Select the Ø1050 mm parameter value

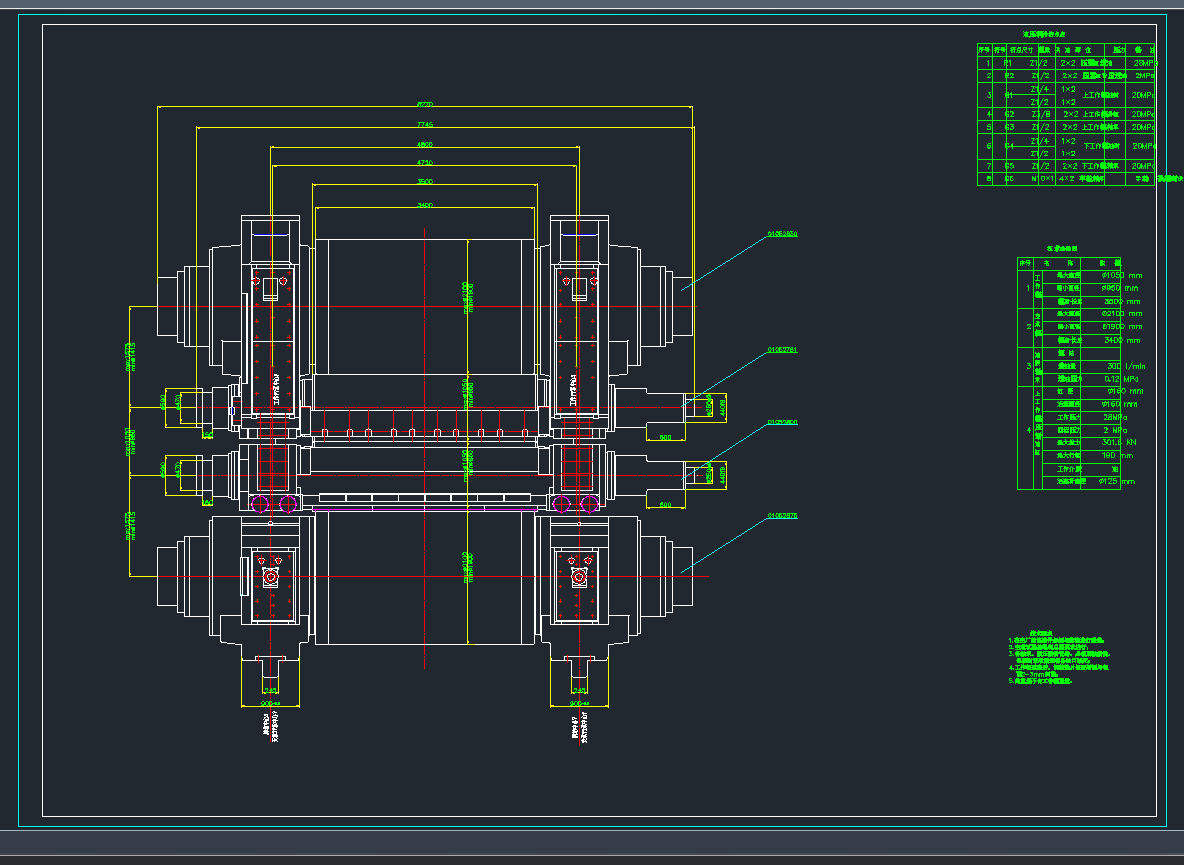(x=1111, y=275)
